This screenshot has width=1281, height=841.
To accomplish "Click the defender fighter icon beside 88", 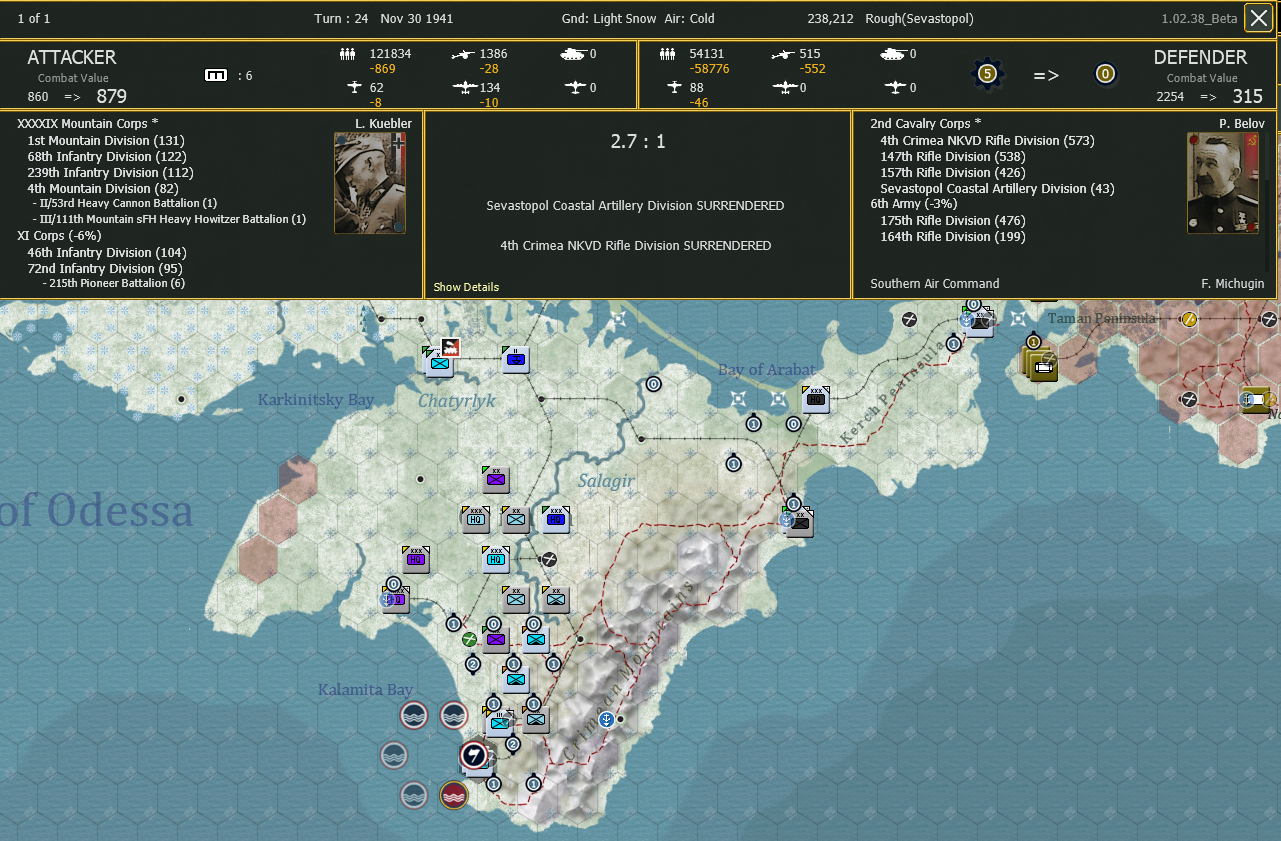I will click(x=674, y=87).
